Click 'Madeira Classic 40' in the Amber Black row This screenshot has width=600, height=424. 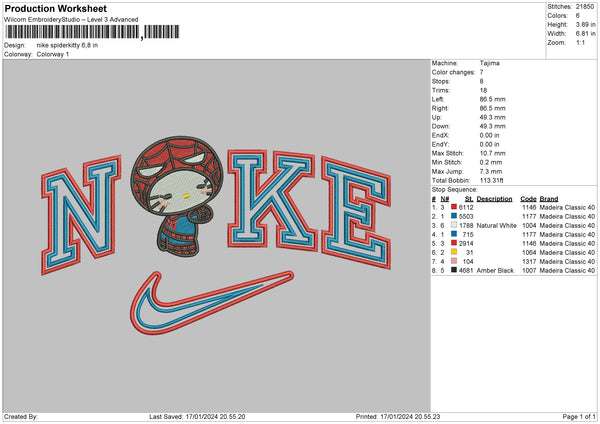567,270
